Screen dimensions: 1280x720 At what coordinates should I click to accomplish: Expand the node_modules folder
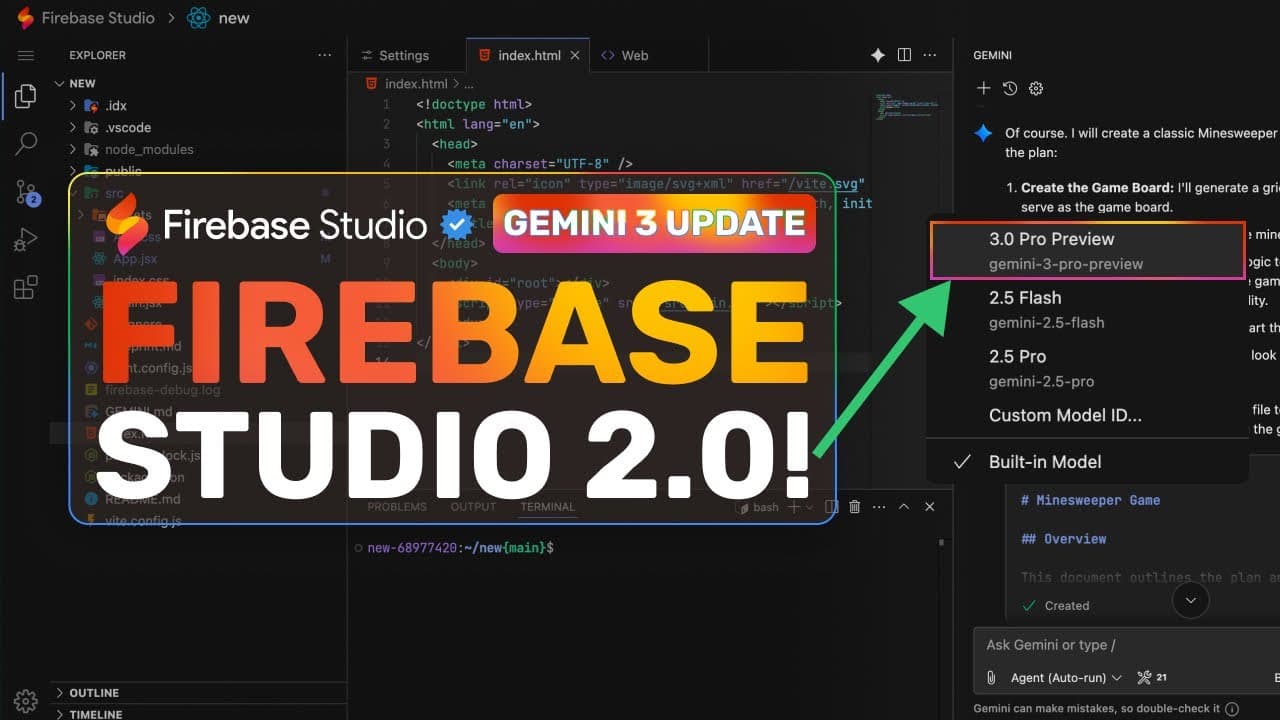[72, 150]
